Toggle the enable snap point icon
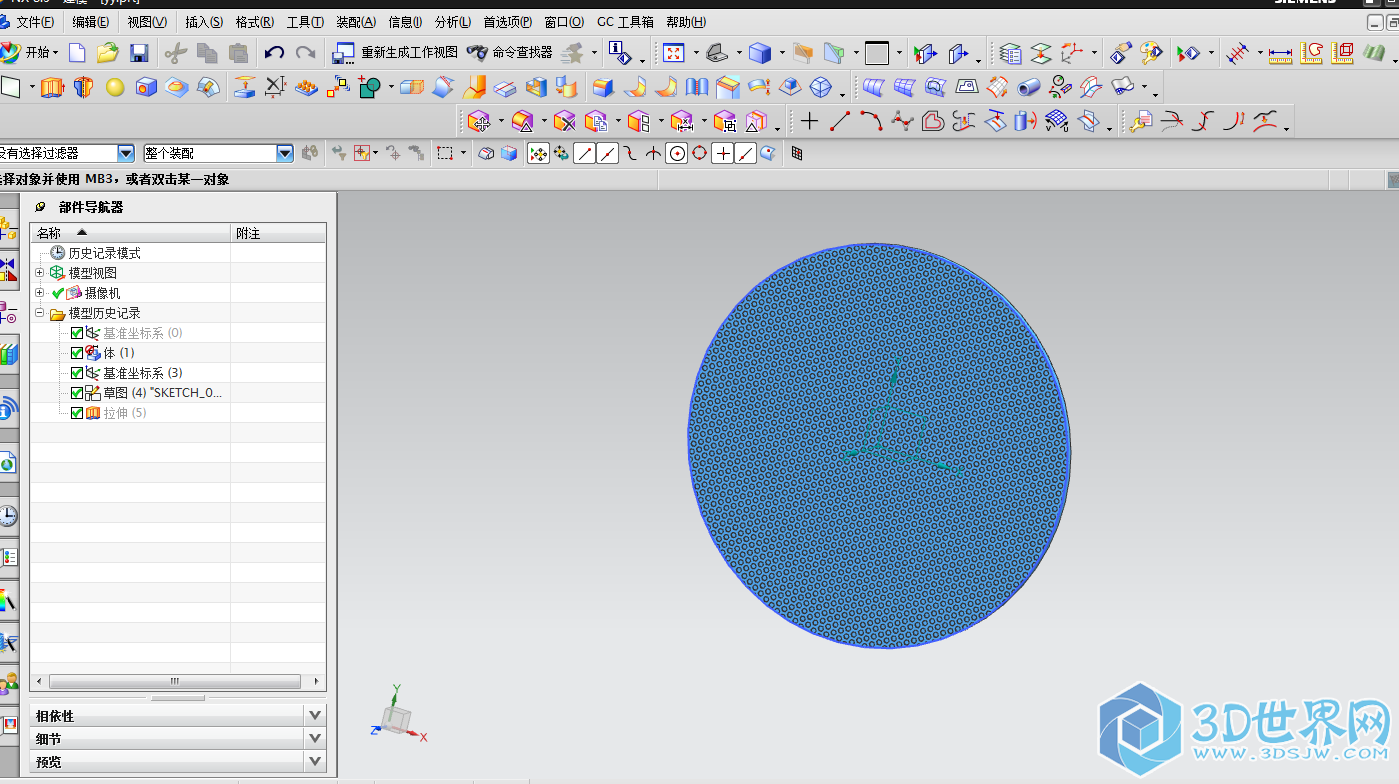 (538, 153)
